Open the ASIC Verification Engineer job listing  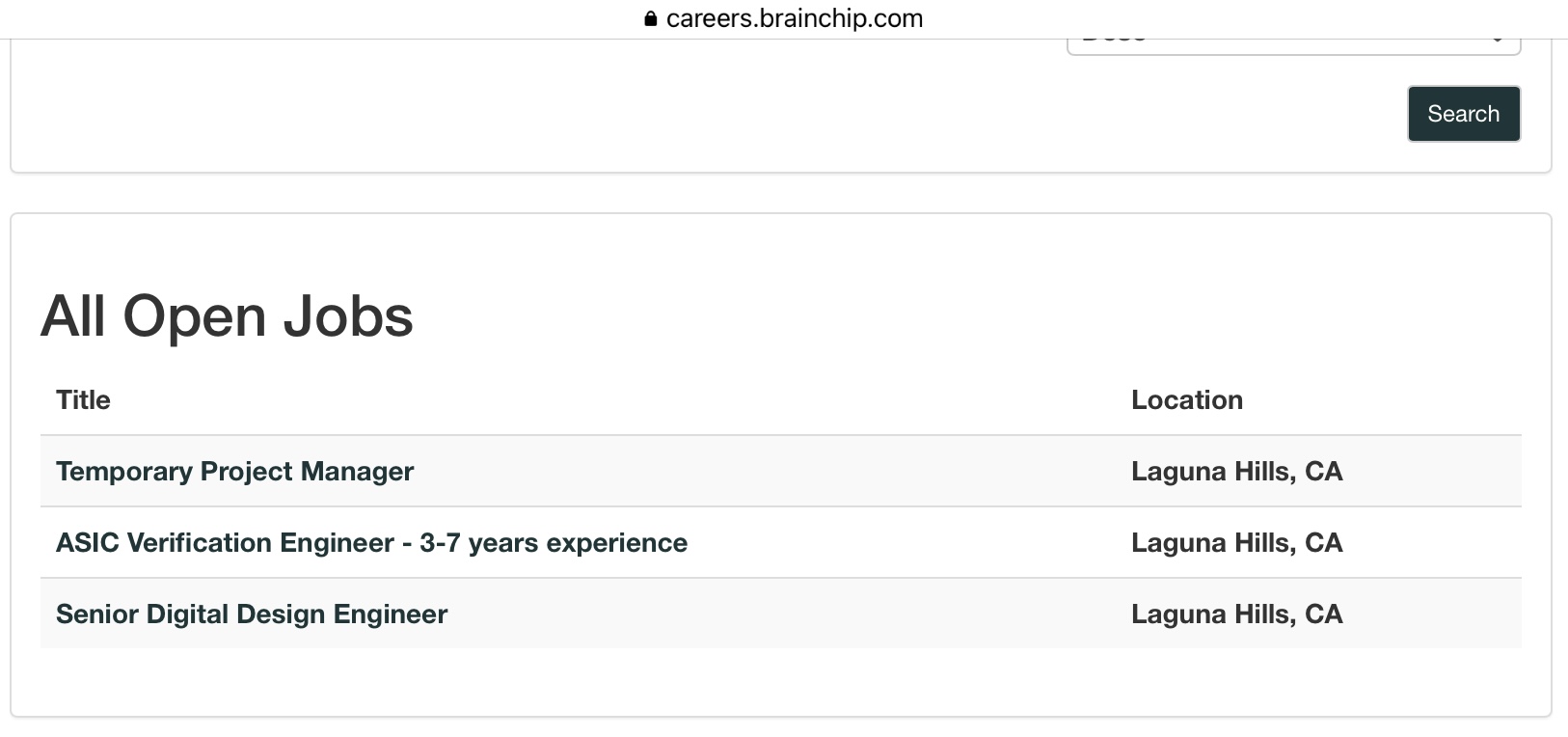[371, 543]
